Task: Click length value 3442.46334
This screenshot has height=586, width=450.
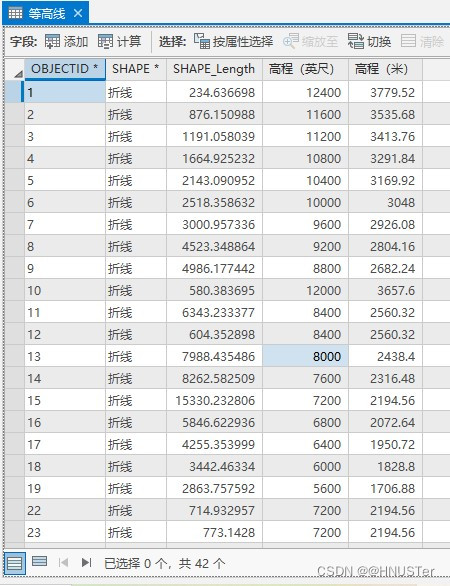Action: 222,466
